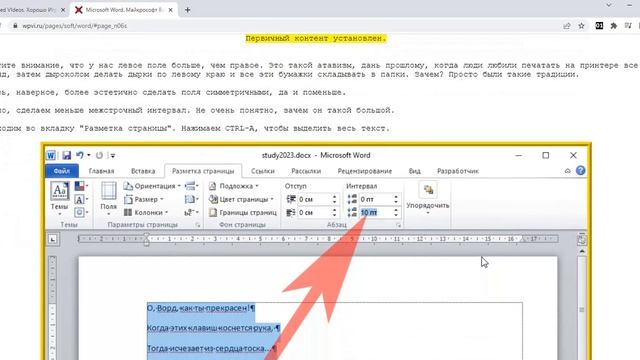
Task: Click the Word application icon in the title bar
Action: 51,156
